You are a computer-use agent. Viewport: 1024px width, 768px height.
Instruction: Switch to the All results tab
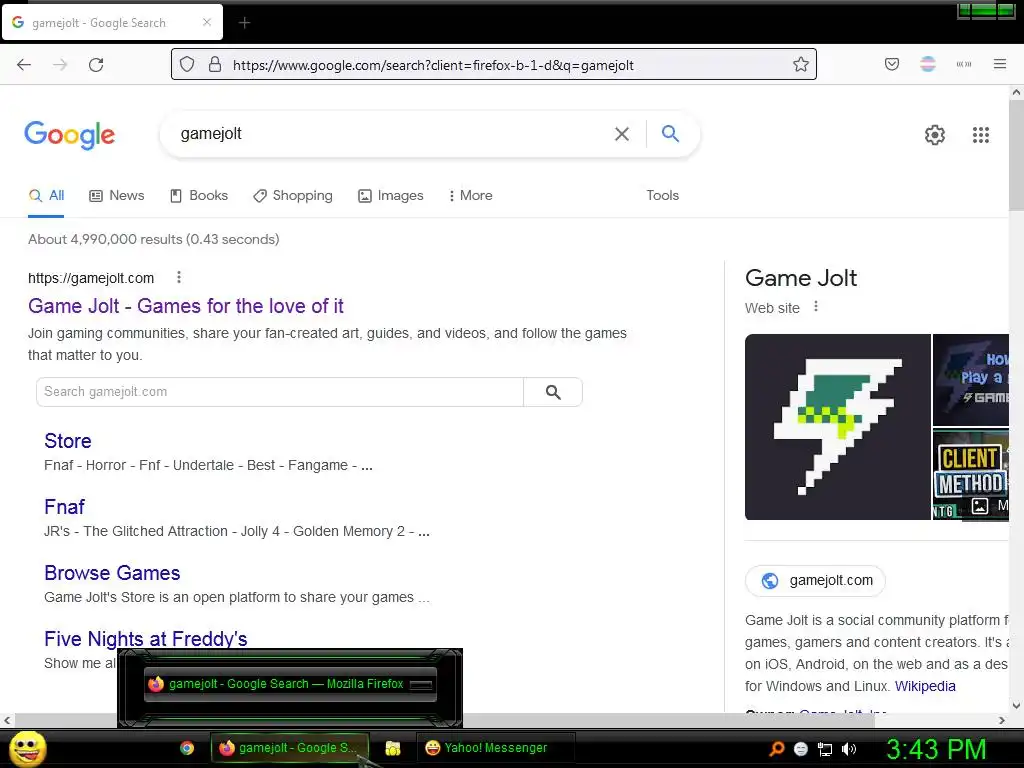click(46, 195)
